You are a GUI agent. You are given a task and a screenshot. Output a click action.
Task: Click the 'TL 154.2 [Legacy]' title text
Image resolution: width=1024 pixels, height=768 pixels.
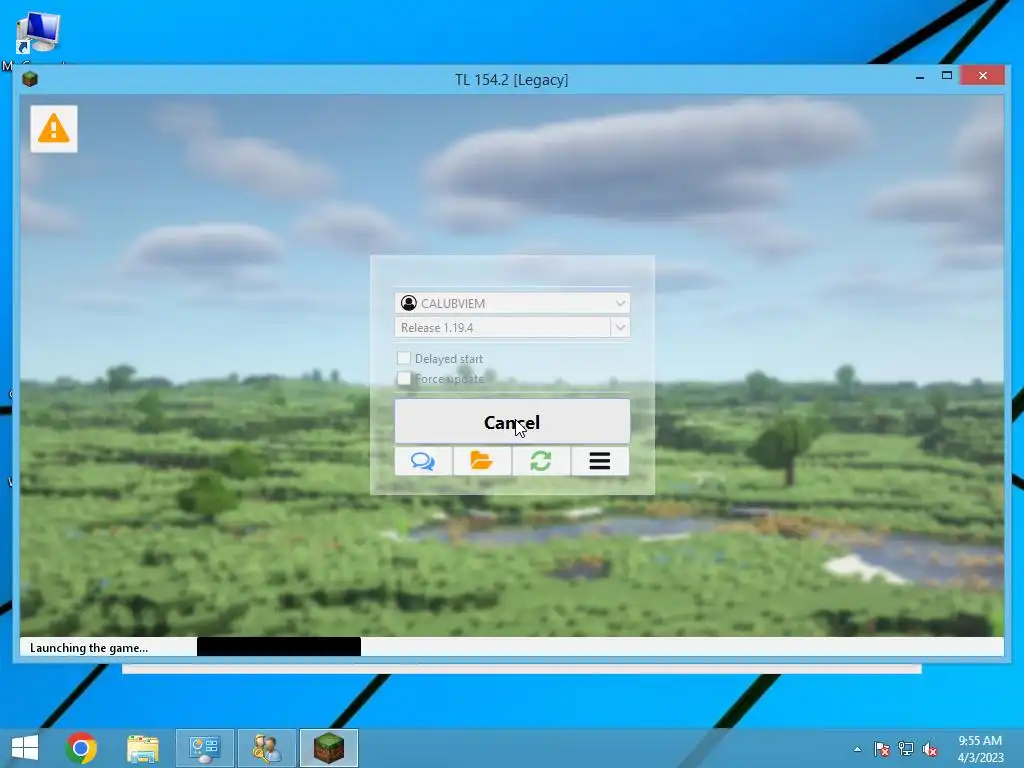[x=511, y=80]
